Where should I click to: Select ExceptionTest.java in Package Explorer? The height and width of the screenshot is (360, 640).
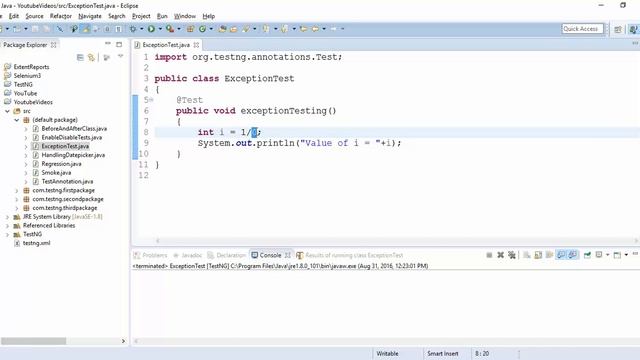[65, 146]
